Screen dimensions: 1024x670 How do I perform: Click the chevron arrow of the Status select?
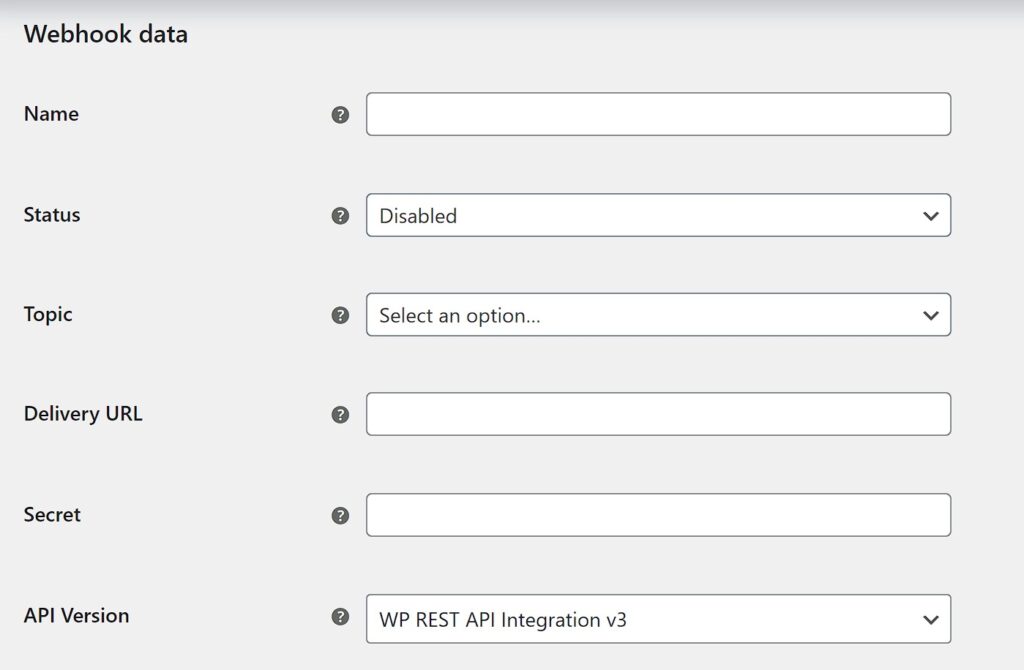[931, 216]
